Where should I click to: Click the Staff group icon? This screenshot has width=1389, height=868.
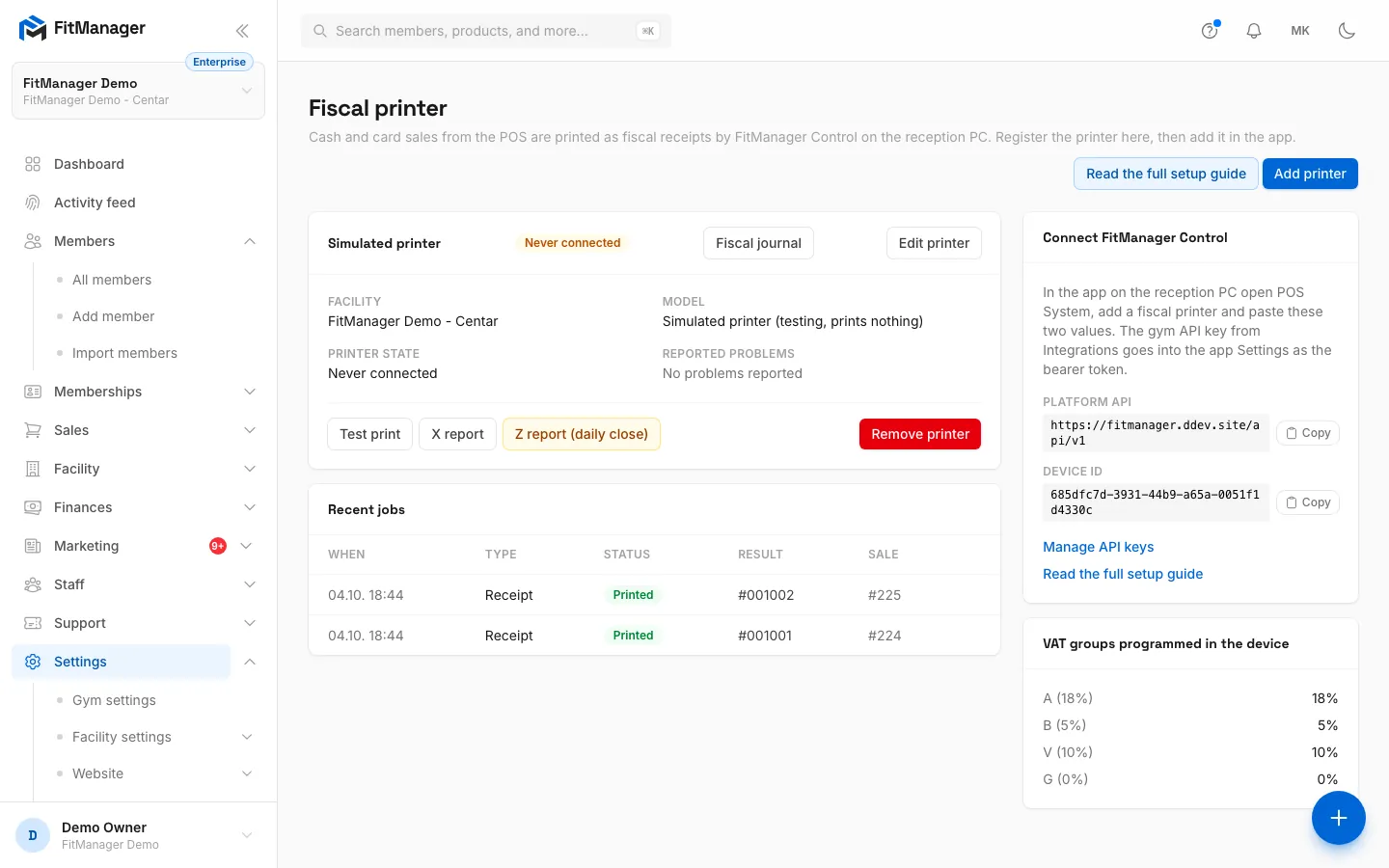pos(33,584)
